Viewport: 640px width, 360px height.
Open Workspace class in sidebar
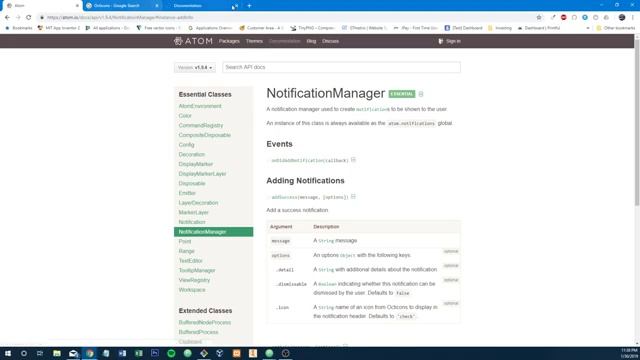coord(192,290)
